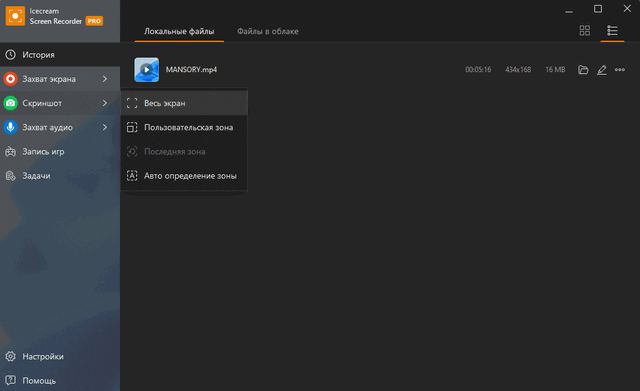Click the 00:05:16 duration value

tap(478, 70)
